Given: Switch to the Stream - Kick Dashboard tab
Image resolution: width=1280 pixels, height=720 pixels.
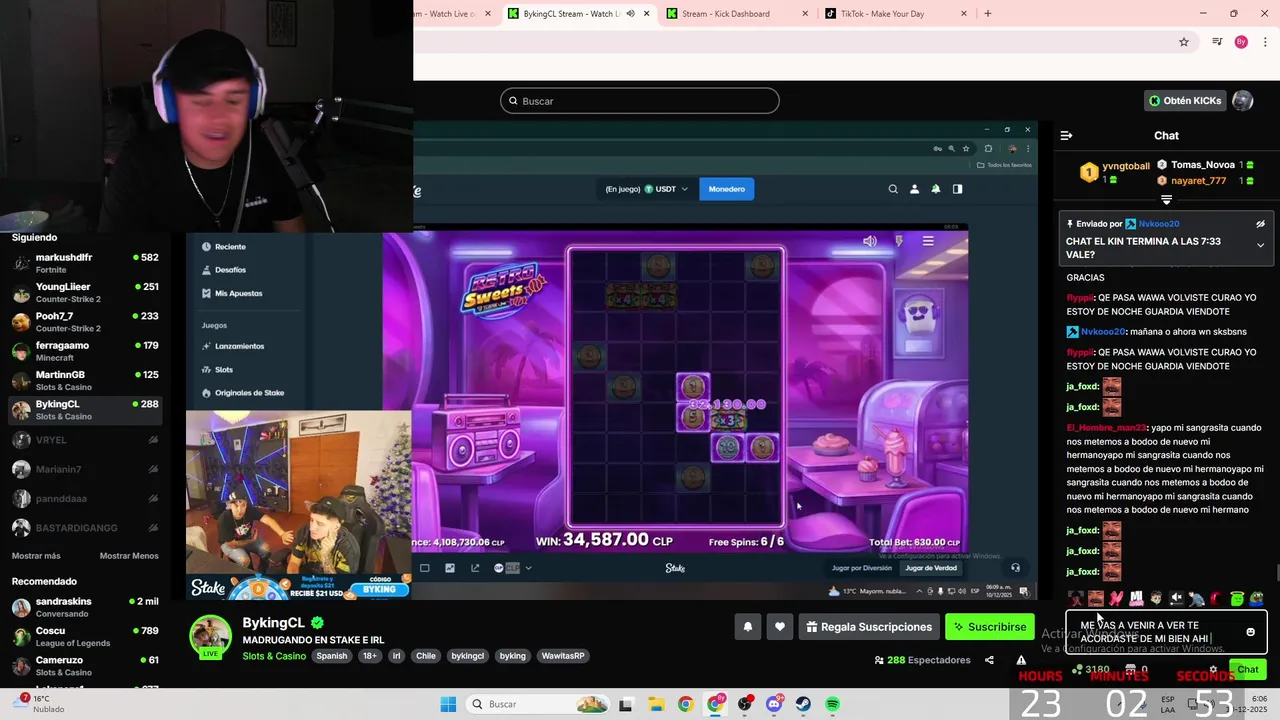Looking at the screenshot, I should [x=735, y=14].
